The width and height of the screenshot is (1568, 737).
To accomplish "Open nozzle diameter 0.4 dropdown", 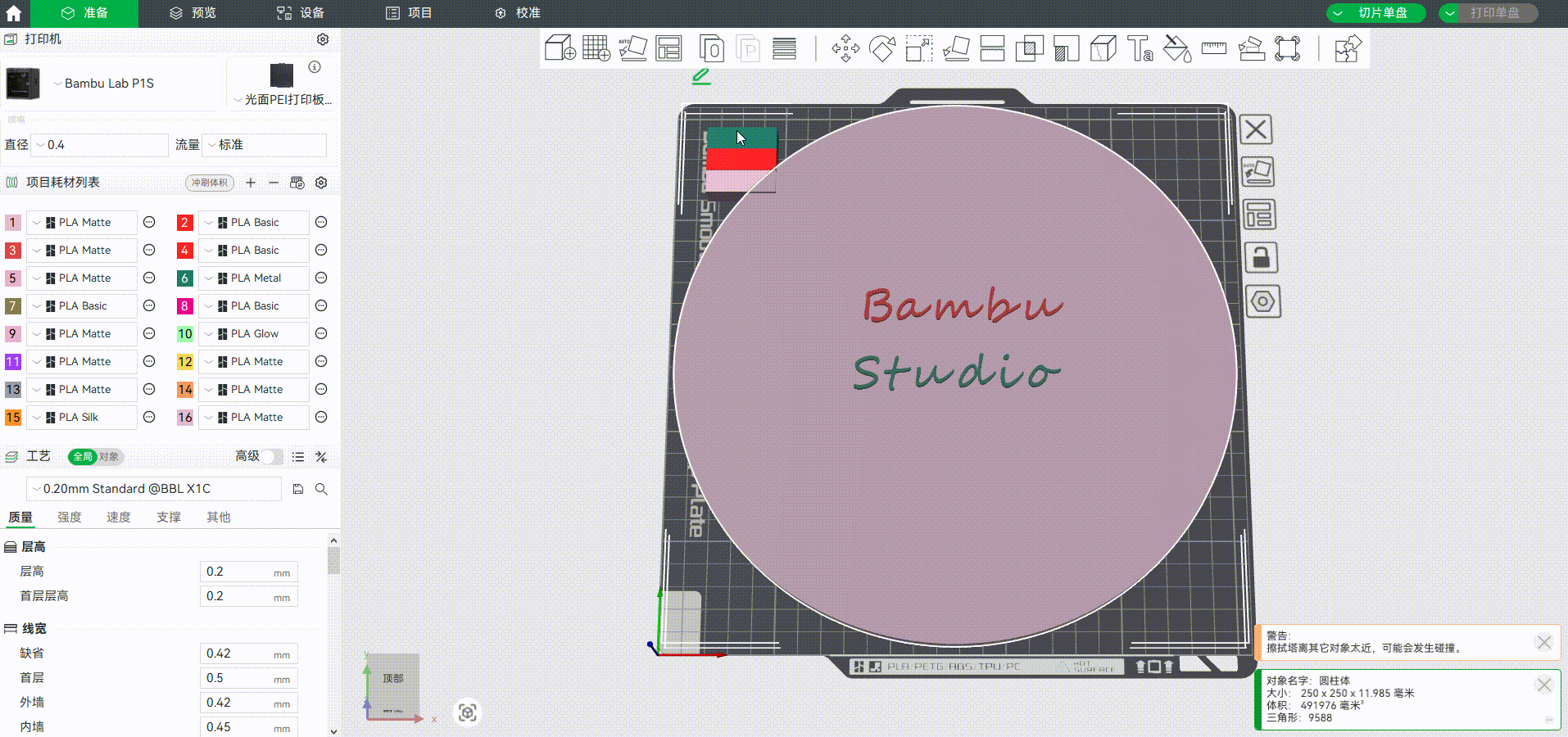I will click(101, 145).
